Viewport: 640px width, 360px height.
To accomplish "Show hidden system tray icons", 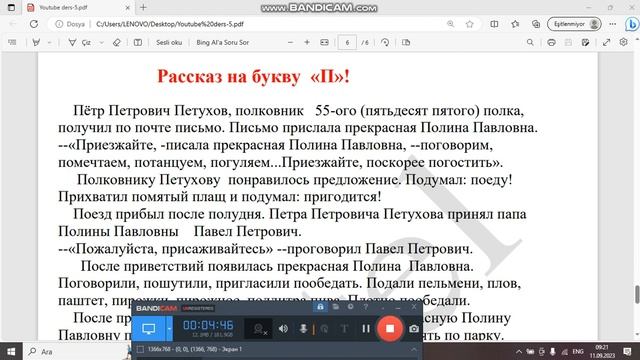I will [x=519, y=351].
